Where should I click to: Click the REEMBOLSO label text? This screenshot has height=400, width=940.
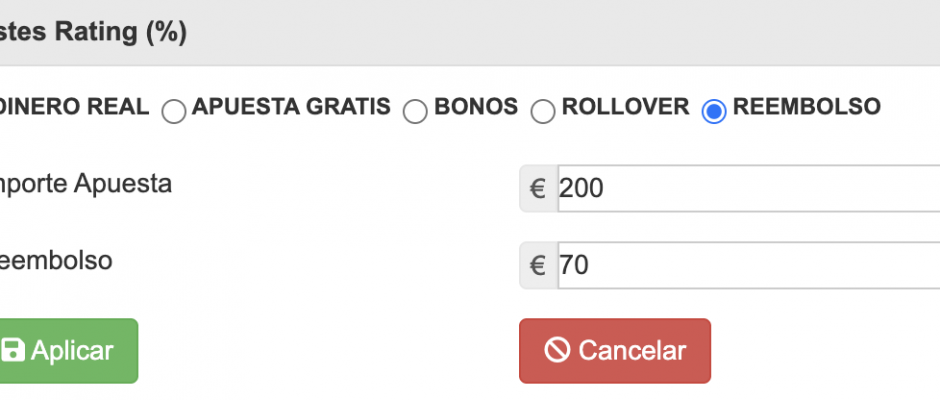coord(806,107)
